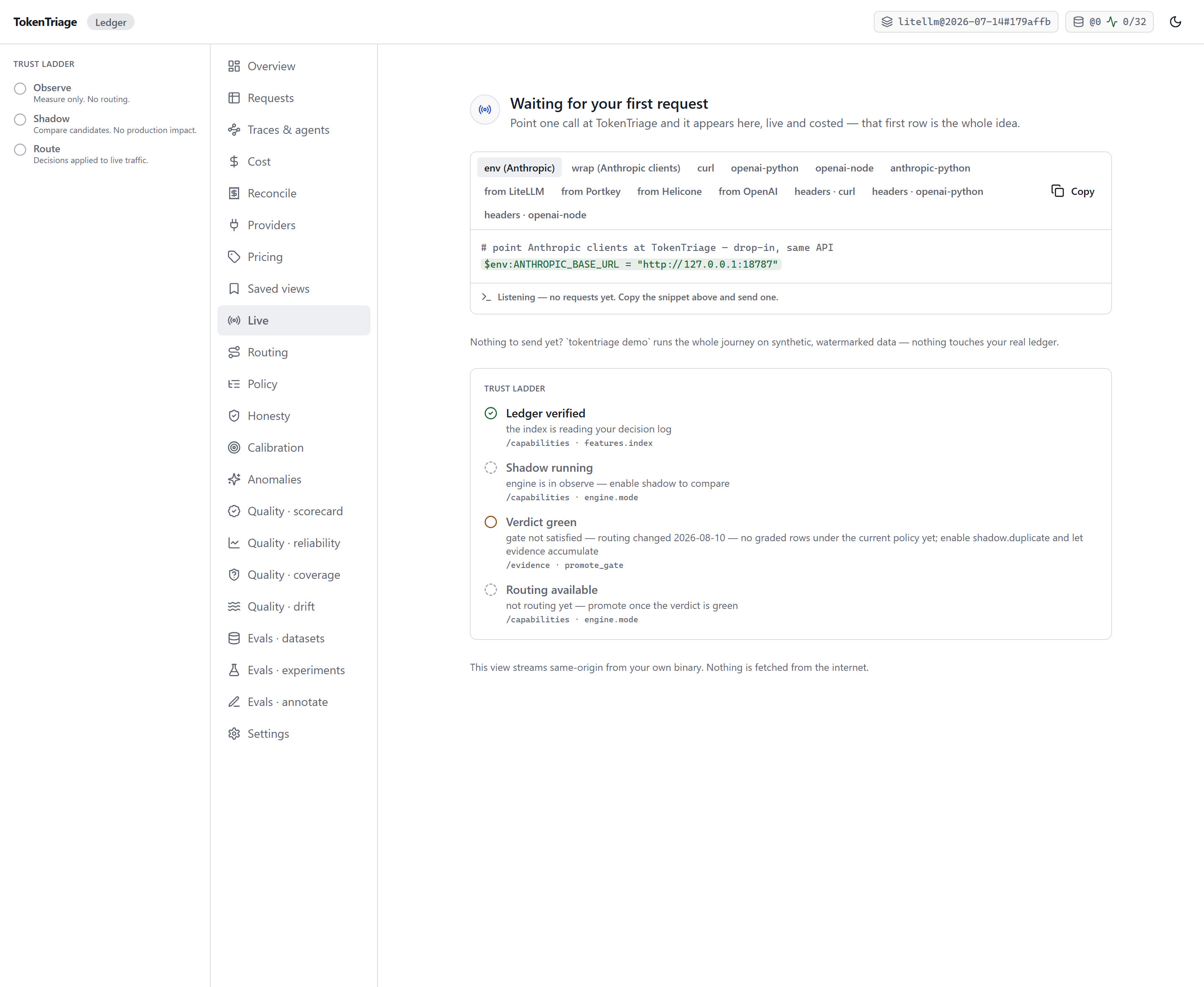Click the Settings gear icon
Screen dimensions: 1204x987
point(234,734)
